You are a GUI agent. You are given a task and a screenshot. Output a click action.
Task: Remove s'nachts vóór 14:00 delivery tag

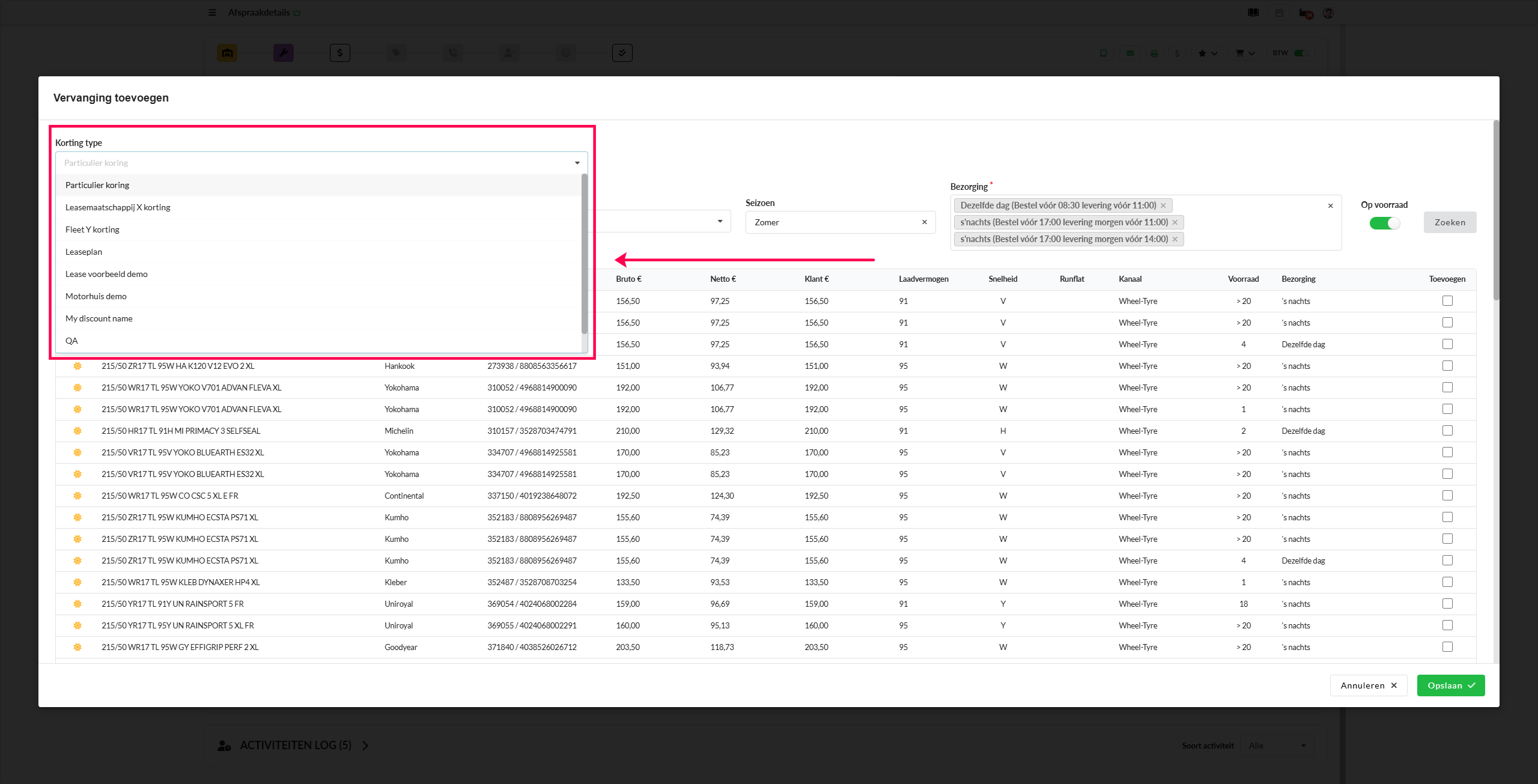pyautogui.click(x=1175, y=239)
